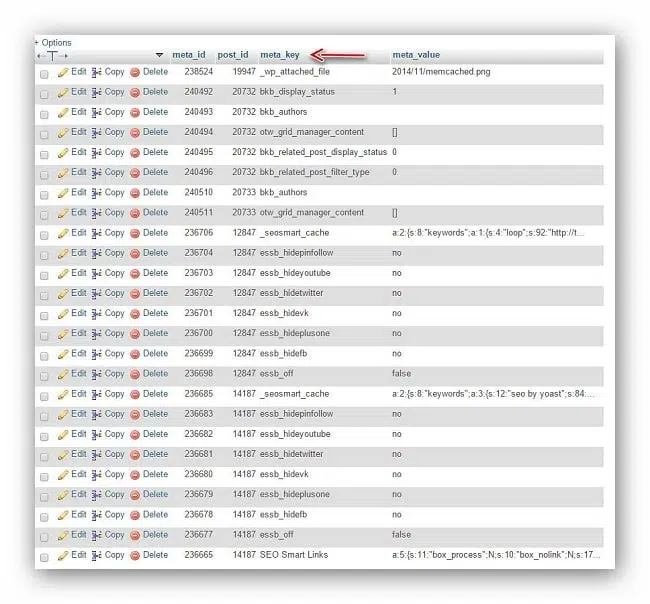650x604 pixels.
Task: Click the Copy icon for row 236703
Action: 97,274
